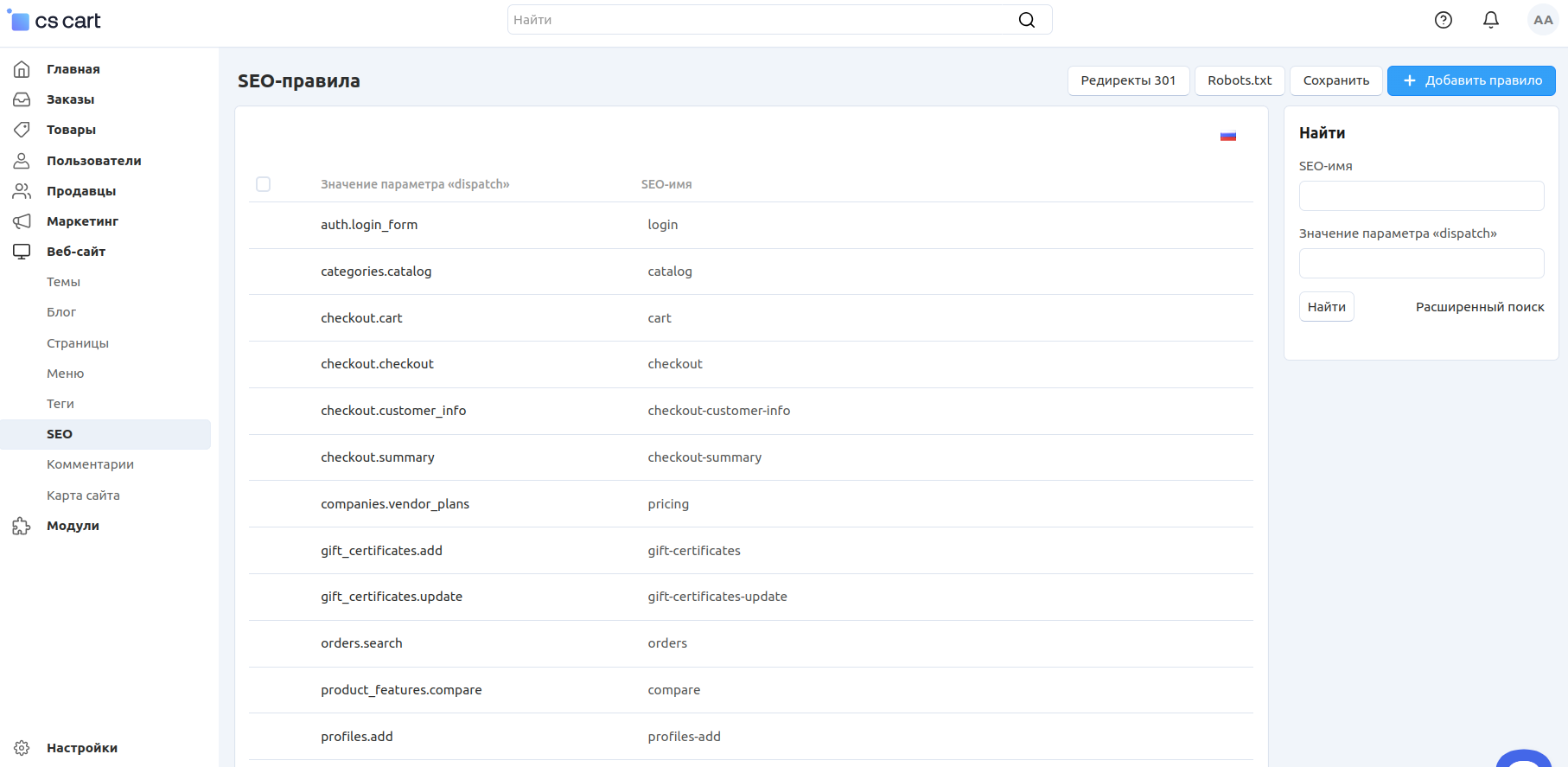Toggle the select-all rules checkbox

pyautogui.click(x=264, y=184)
